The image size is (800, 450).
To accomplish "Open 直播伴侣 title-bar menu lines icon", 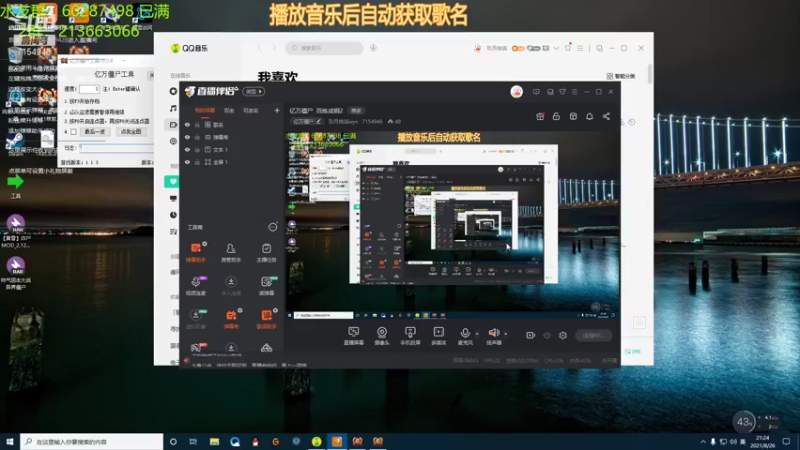I will [574, 92].
